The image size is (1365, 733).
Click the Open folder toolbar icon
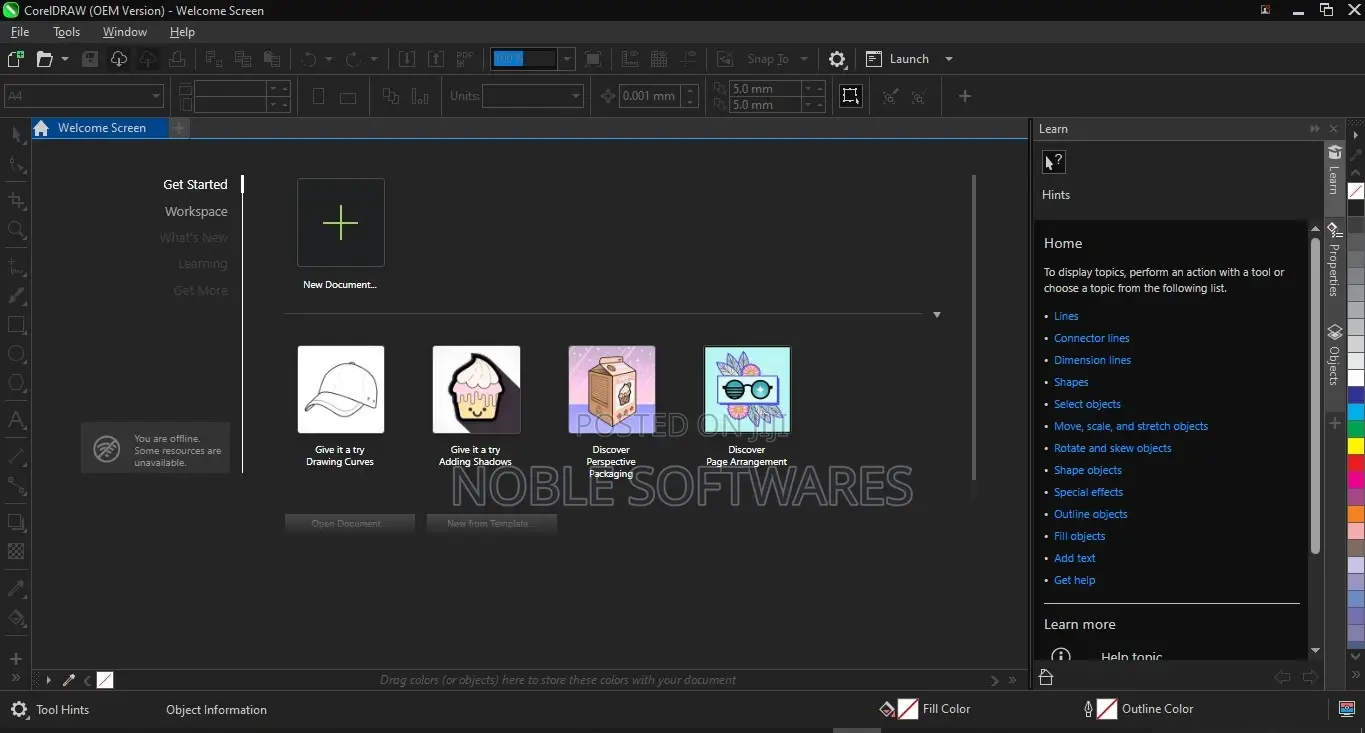coord(44,59)
